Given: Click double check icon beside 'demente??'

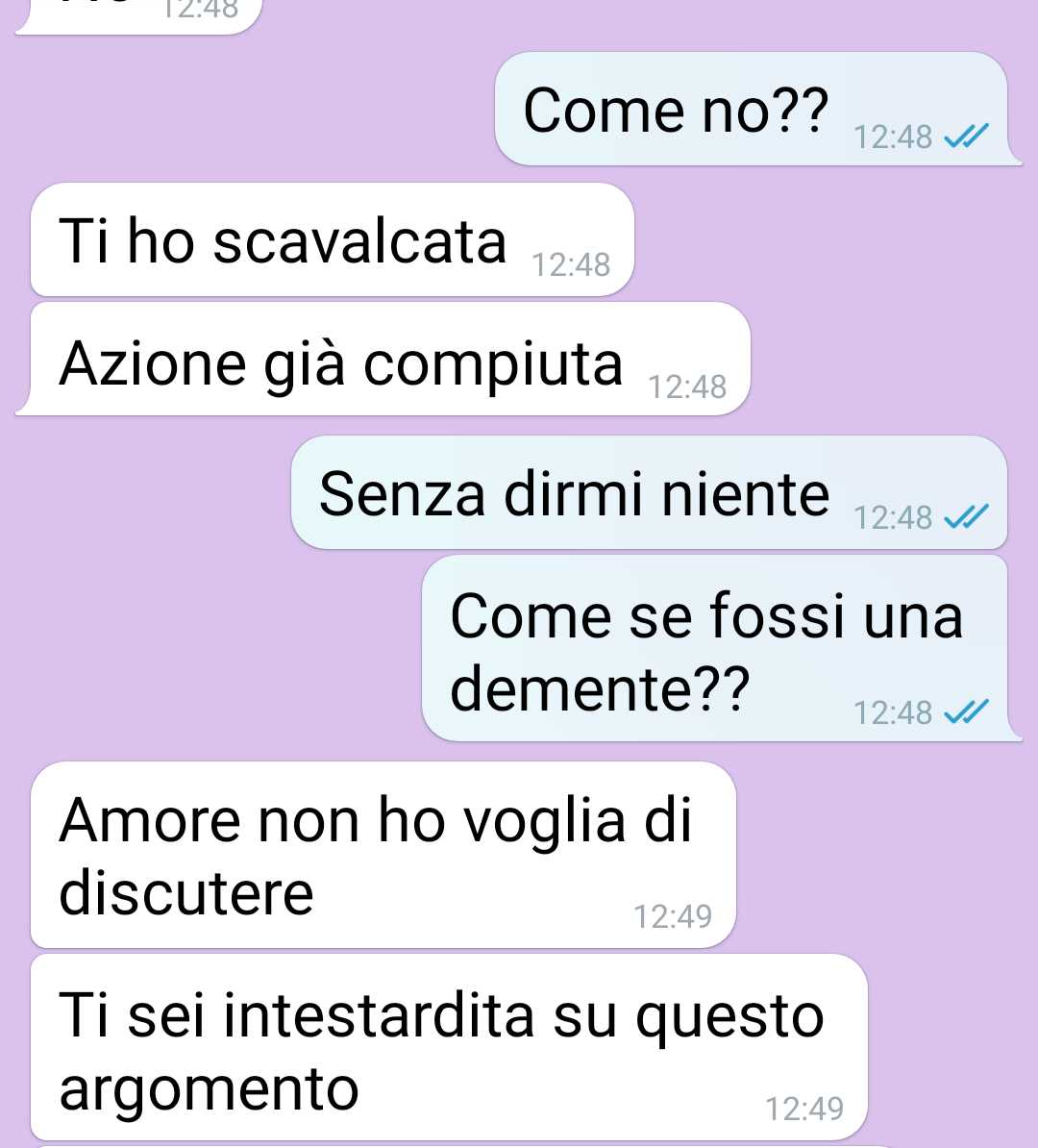Looking at the screenshot, I should point(966,711).
